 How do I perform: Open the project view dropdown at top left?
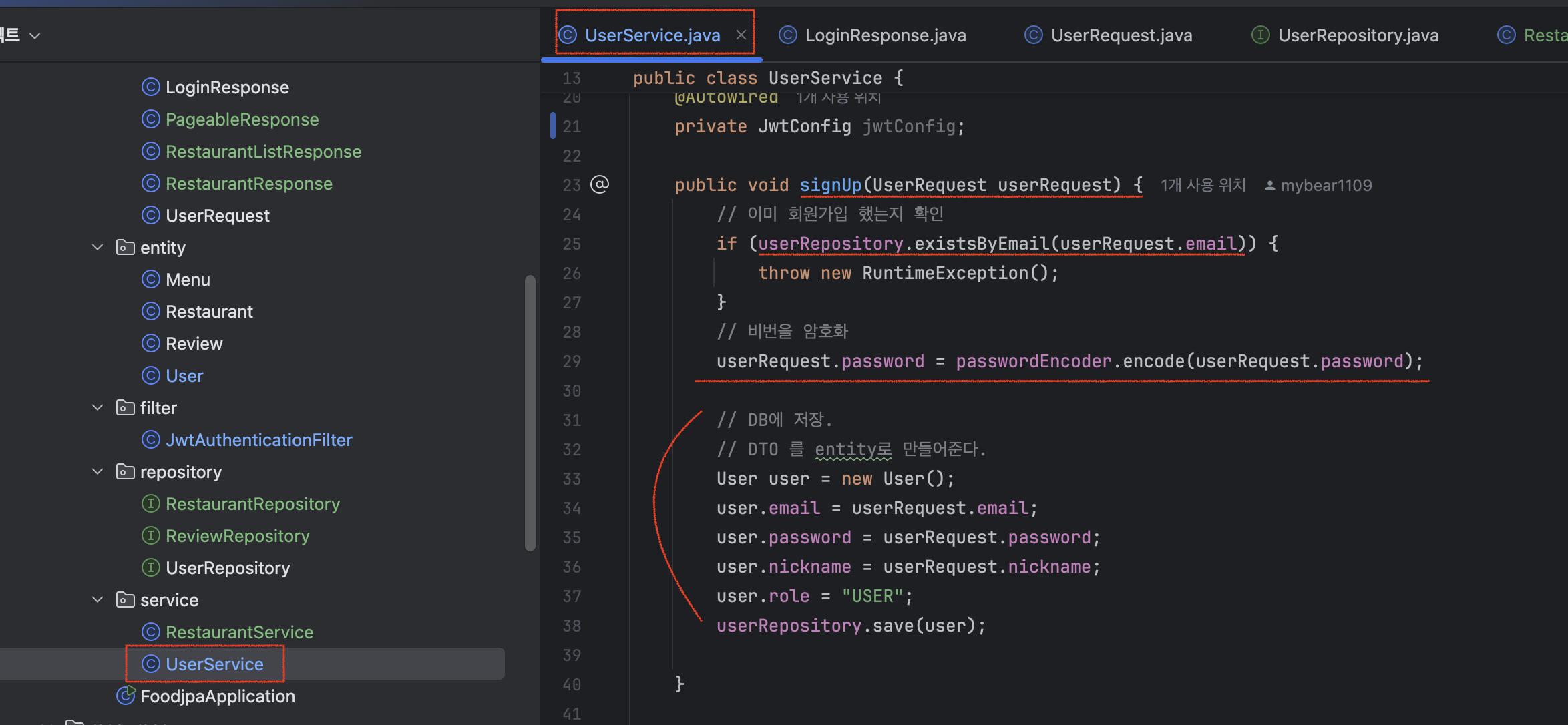35,35
